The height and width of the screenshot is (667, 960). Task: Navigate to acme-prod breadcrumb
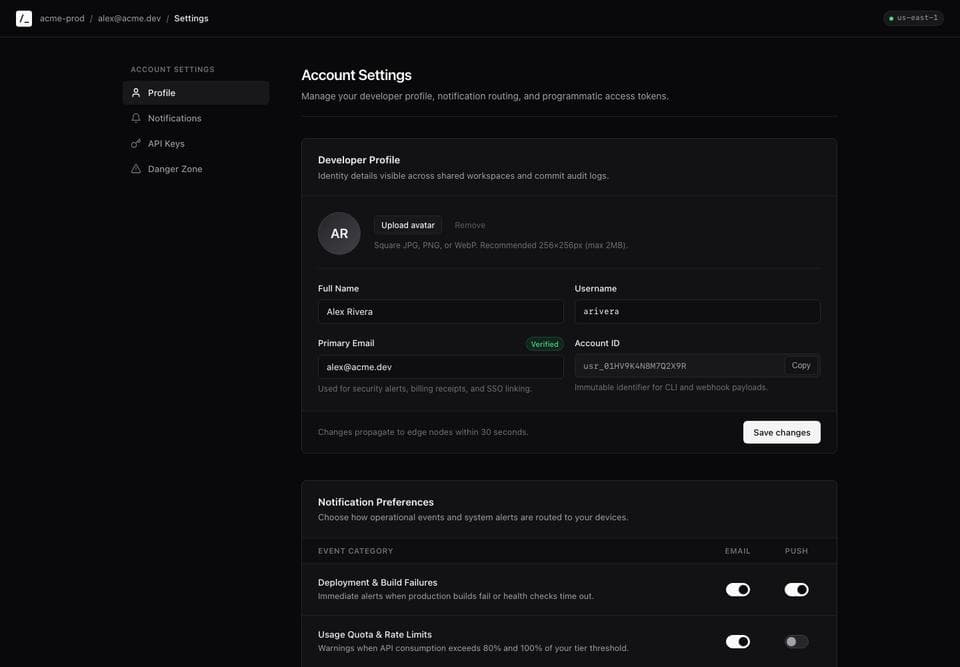pyautogui.click(x=62, y=18)
